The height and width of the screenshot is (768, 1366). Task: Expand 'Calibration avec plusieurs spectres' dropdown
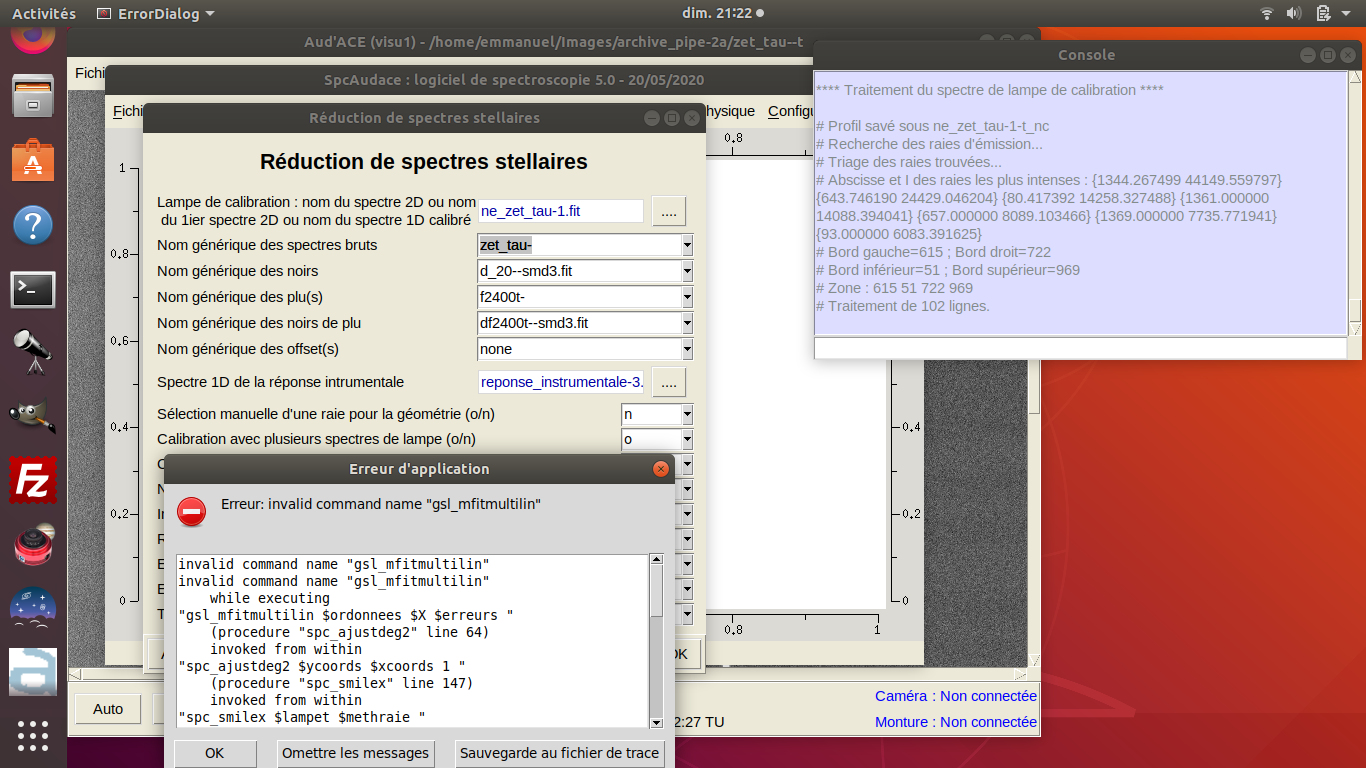coord(686,439)
